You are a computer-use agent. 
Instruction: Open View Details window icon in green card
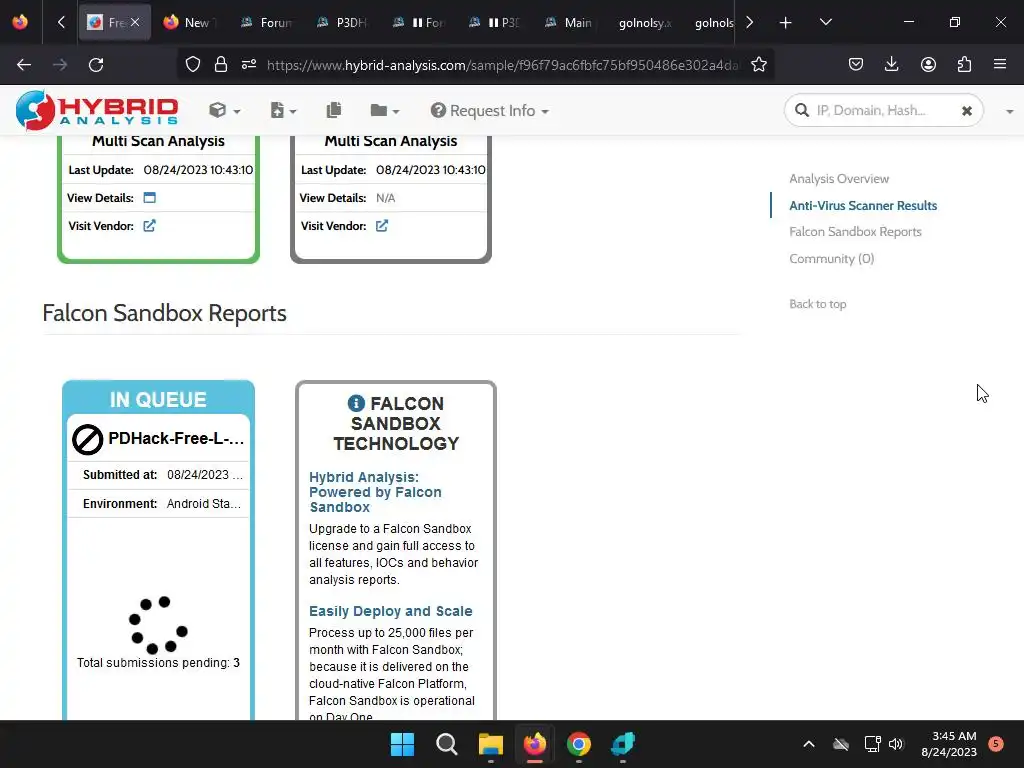[150, 198]
